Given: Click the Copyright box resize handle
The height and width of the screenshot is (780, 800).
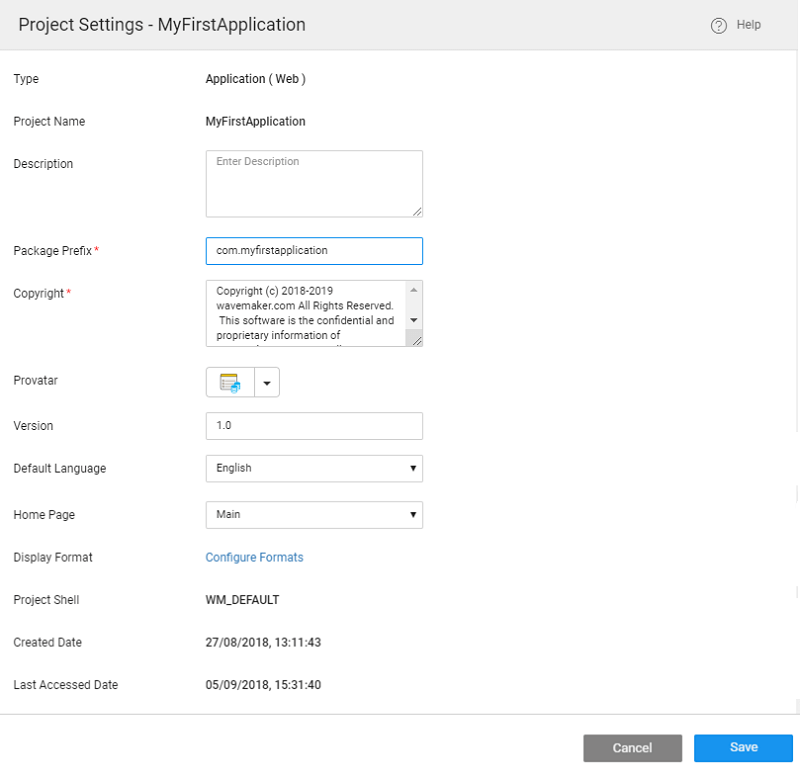Looking at the screenshot, I should coord(415,340).
